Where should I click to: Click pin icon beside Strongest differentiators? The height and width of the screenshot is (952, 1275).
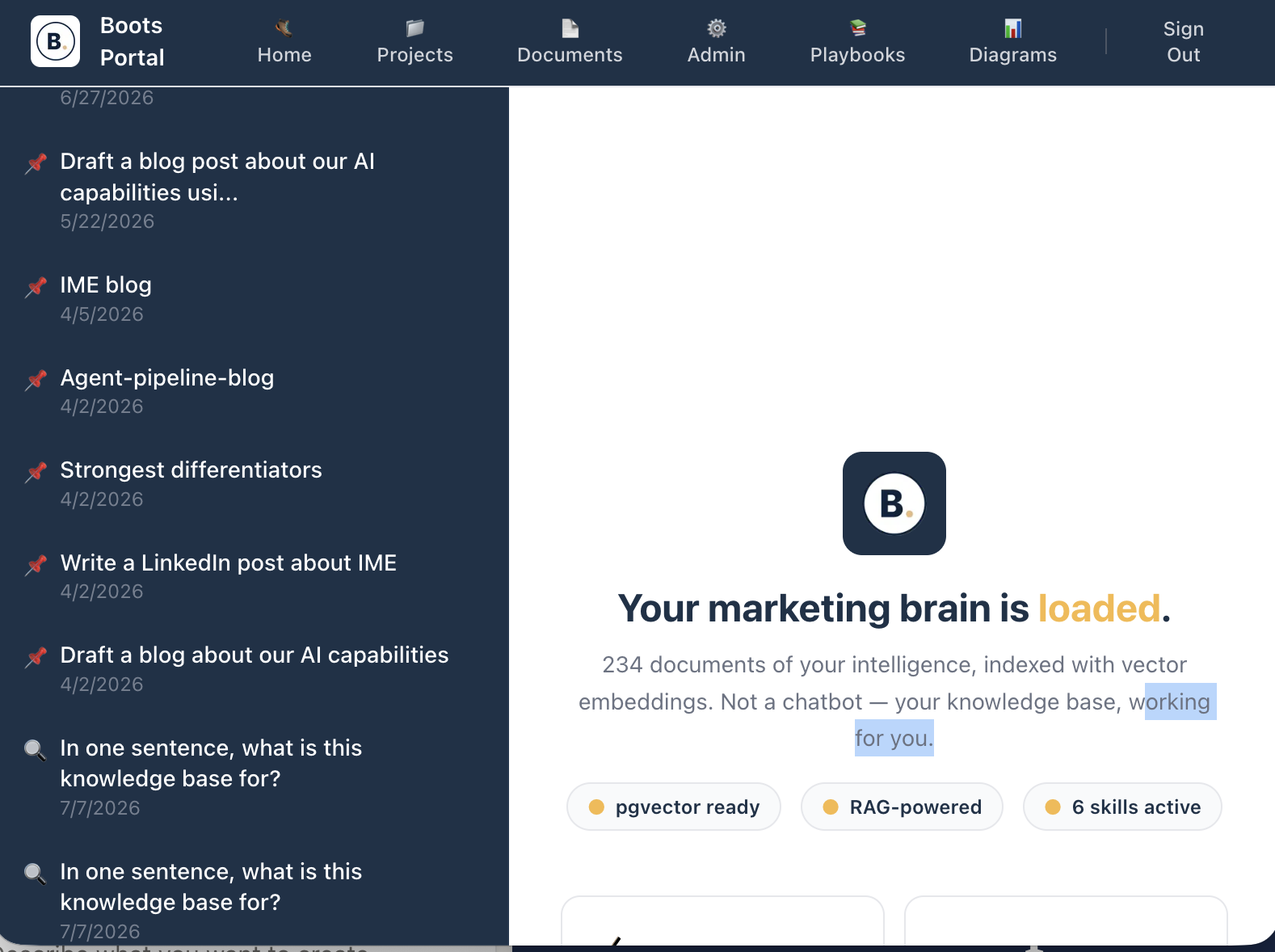coord(36,471)
